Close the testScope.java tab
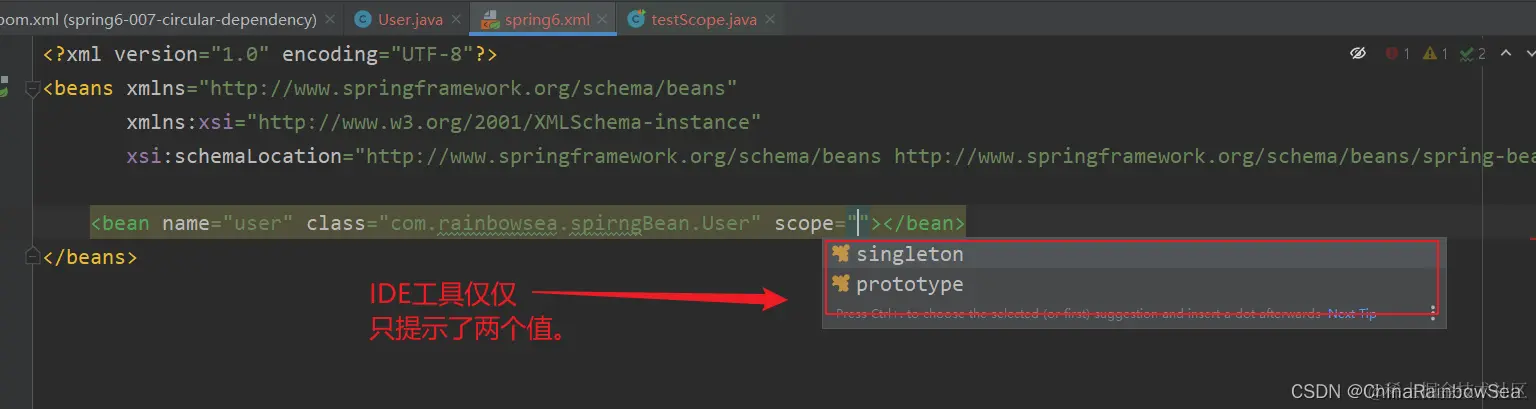This screenshot has width=1536, height=409. [x=770, y=19]
